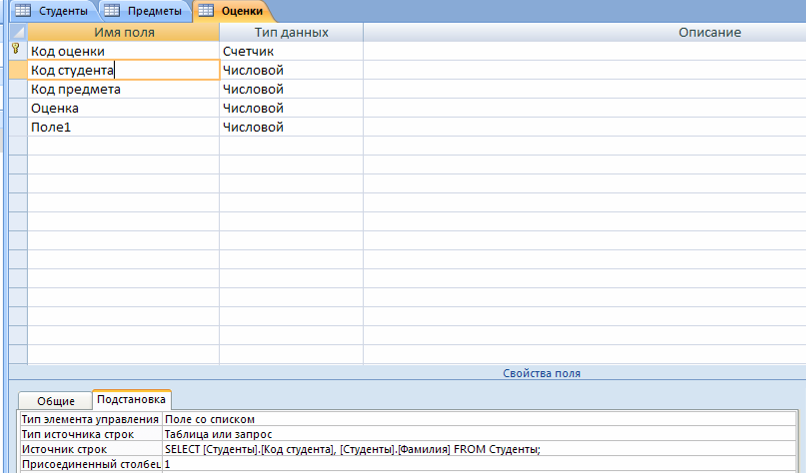Image resolution: width=806 pixels, height=473 pixels.
Task: Click the table icon on Предметы tab
Action: [112, 10]
